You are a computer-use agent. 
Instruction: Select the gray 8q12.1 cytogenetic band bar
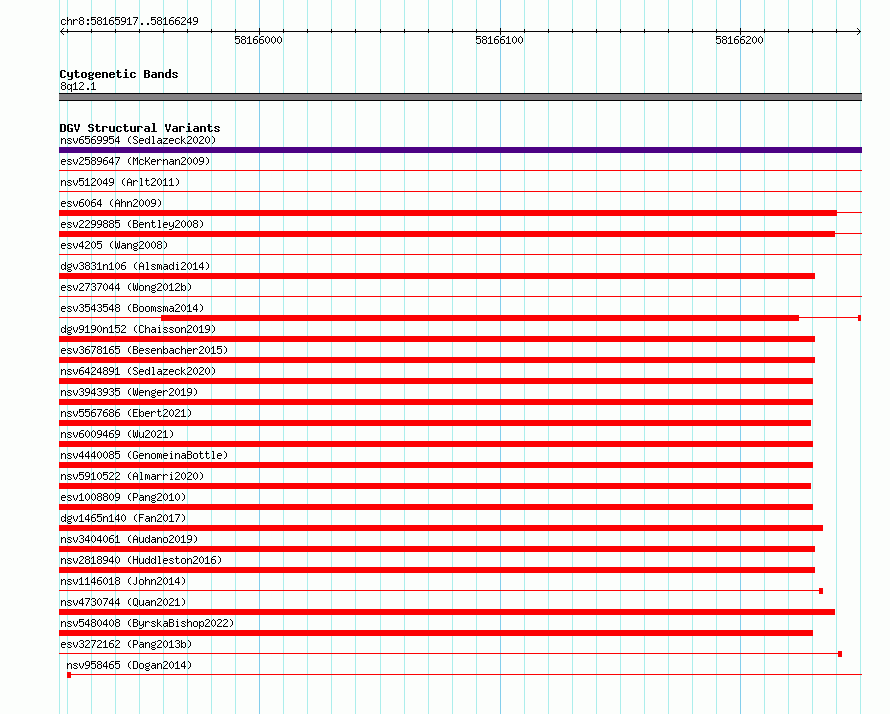click(460, 97)
